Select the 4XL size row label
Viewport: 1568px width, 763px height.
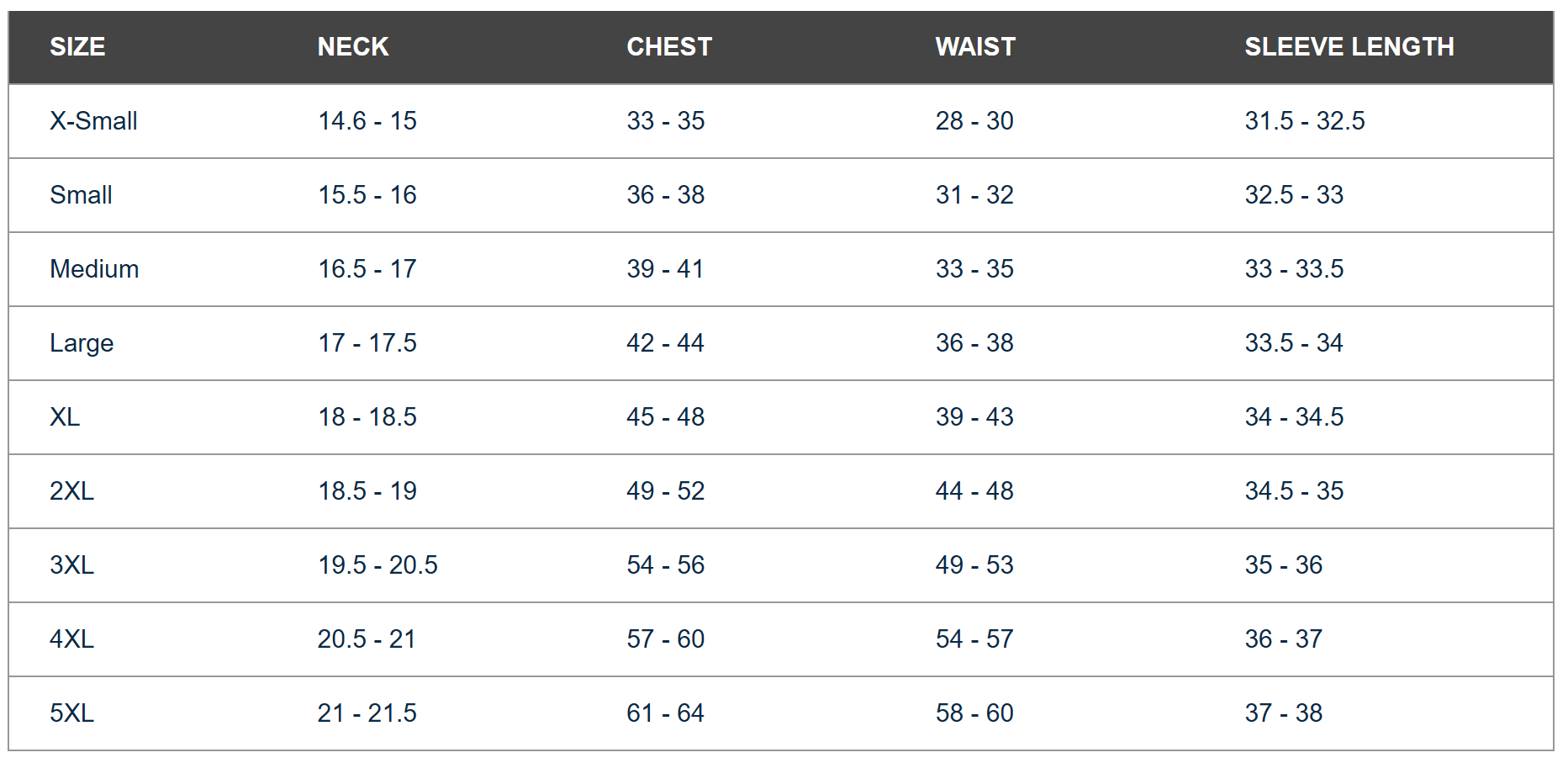71,639
